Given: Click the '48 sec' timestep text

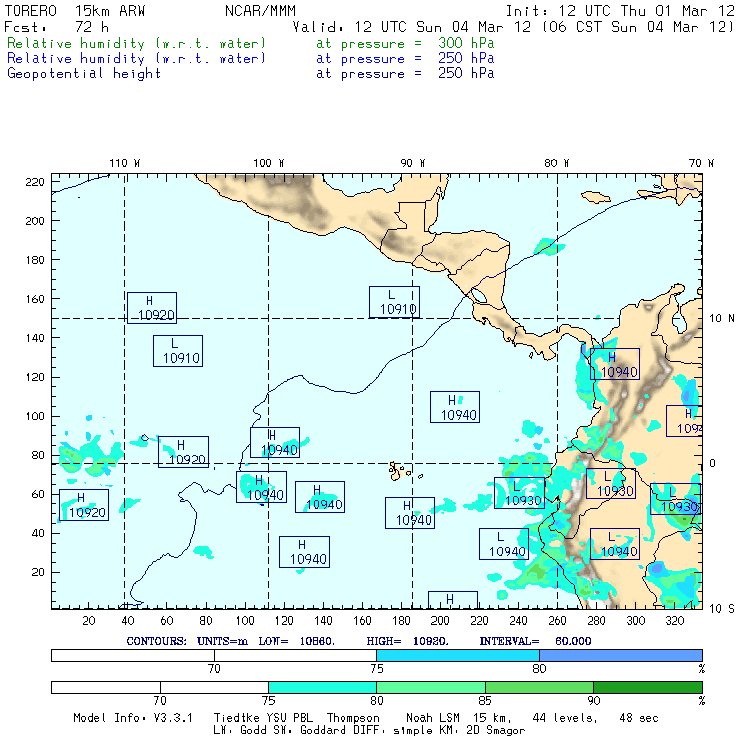Looking at the screenshot, I should pos(639,718).
